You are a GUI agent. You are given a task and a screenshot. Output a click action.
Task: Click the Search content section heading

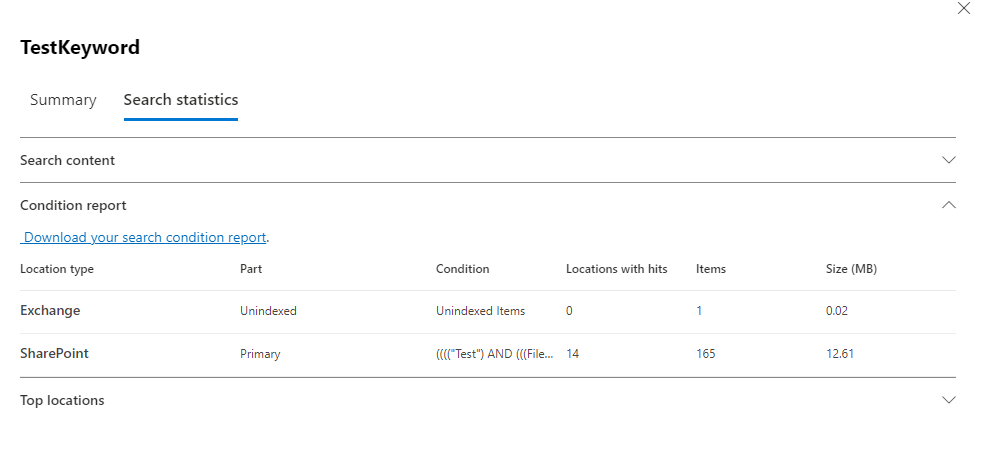pyautogui.click(x=67, y=160)
